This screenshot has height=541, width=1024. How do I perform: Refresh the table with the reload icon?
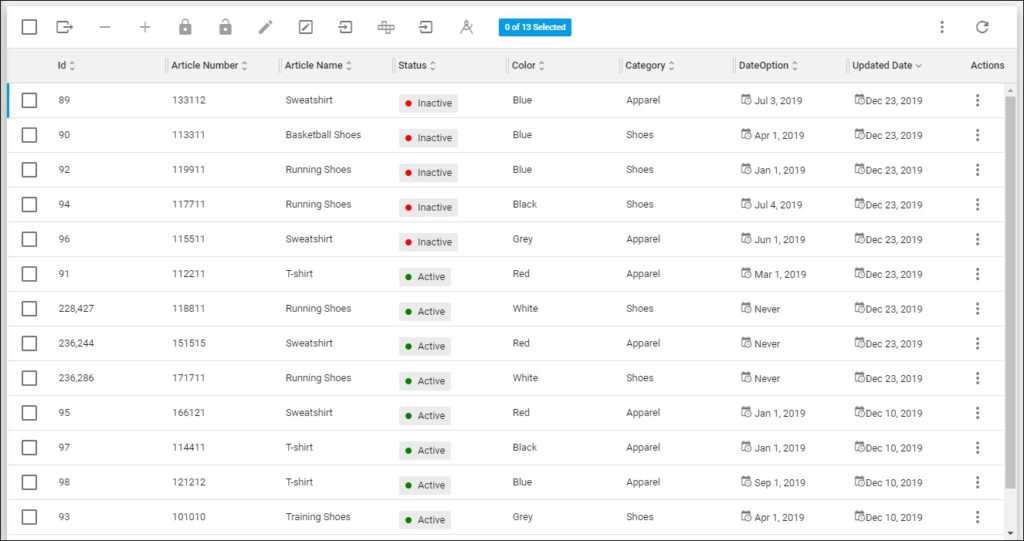point(982,27)
